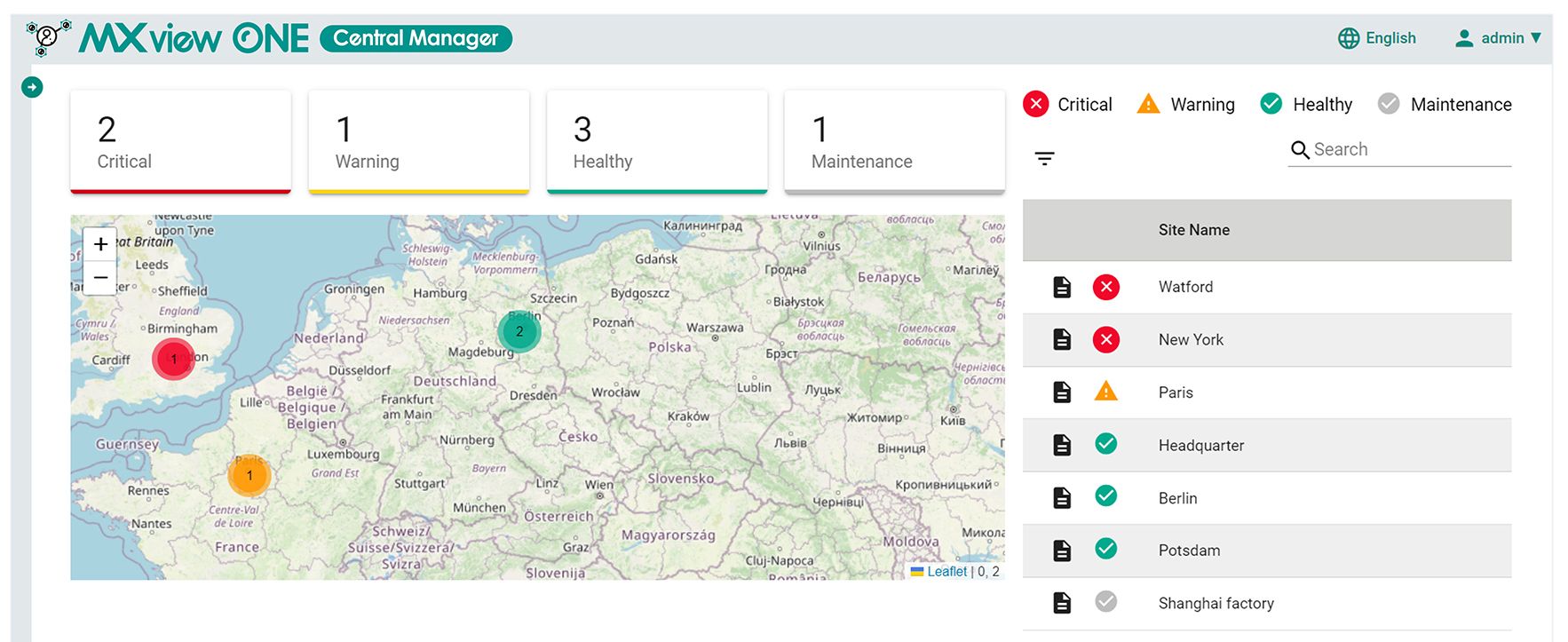Sort by the Site Name column header
This screenshot has width=1568, height=642.
pyautogui.click(x=1194, y=230)
